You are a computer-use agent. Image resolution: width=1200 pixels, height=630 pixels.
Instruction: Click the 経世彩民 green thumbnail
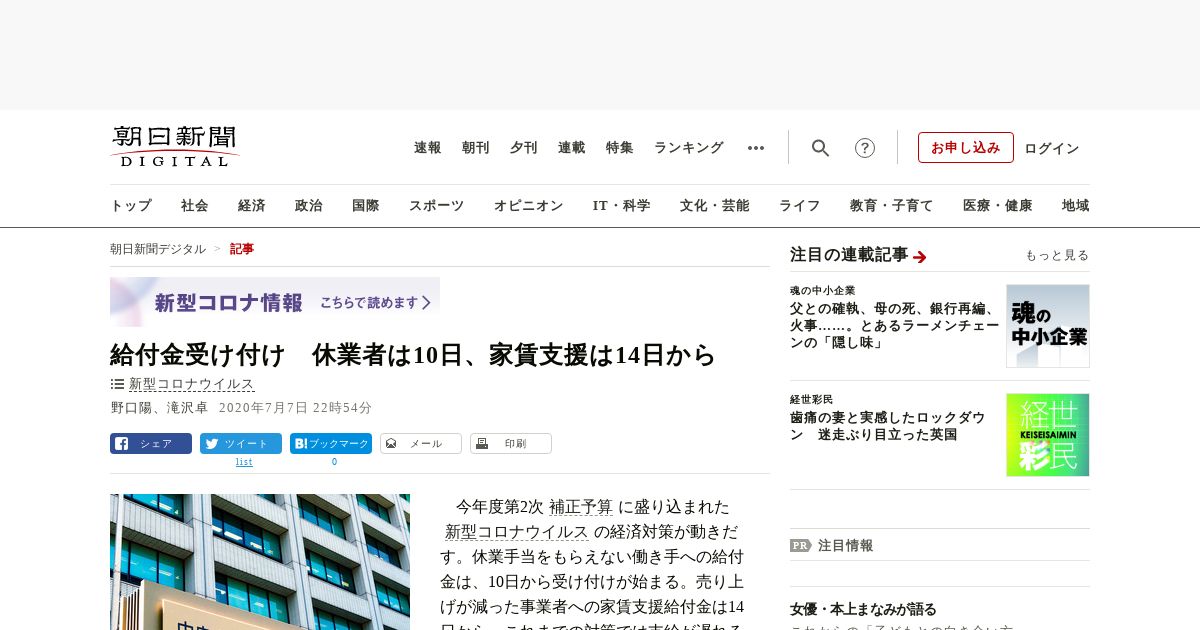pos(1048,435)
